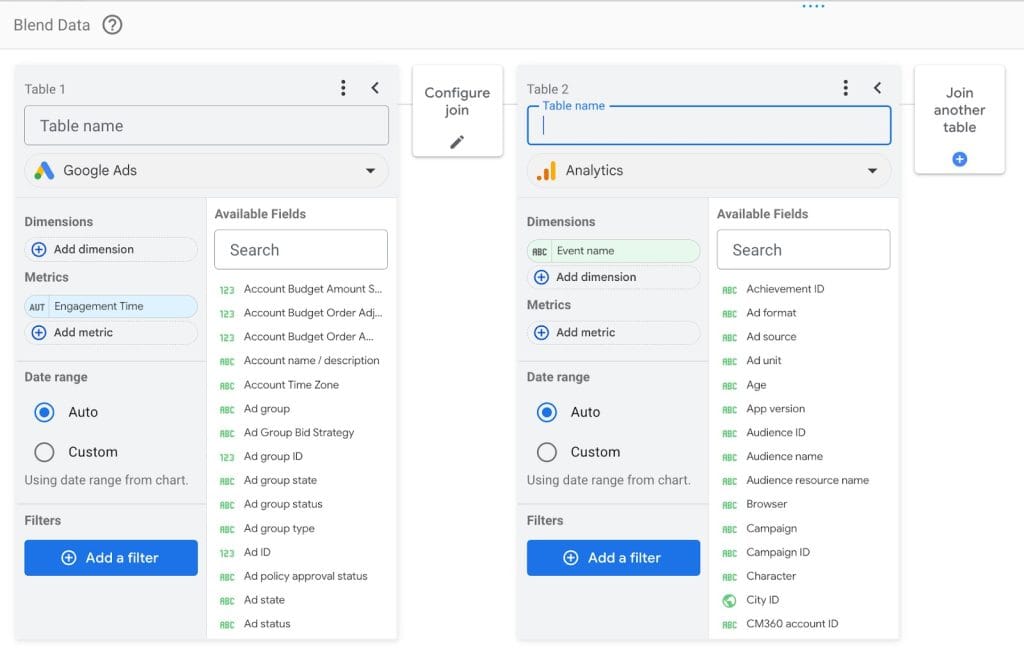This screenshot has width=1024, height=654.
Task: Click the text type icon beside Browser
Action: coord(729,506)
